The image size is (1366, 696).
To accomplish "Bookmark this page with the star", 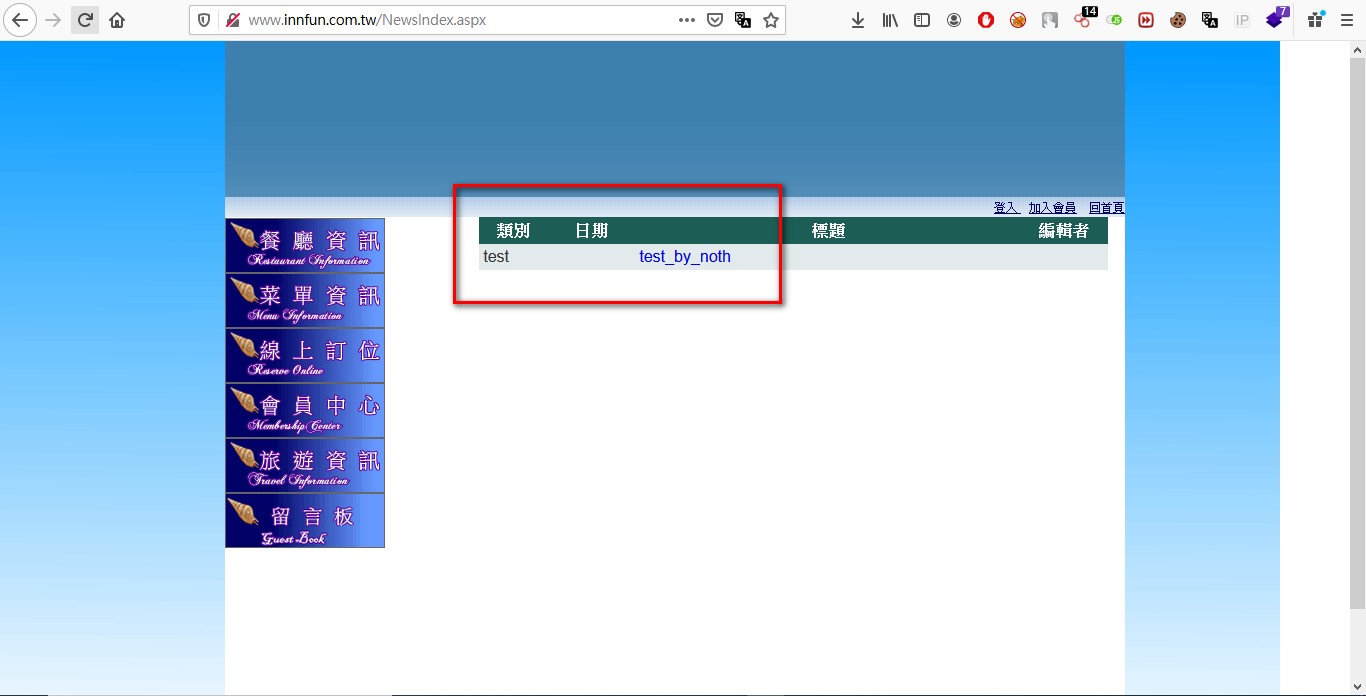I will [771, 20].
